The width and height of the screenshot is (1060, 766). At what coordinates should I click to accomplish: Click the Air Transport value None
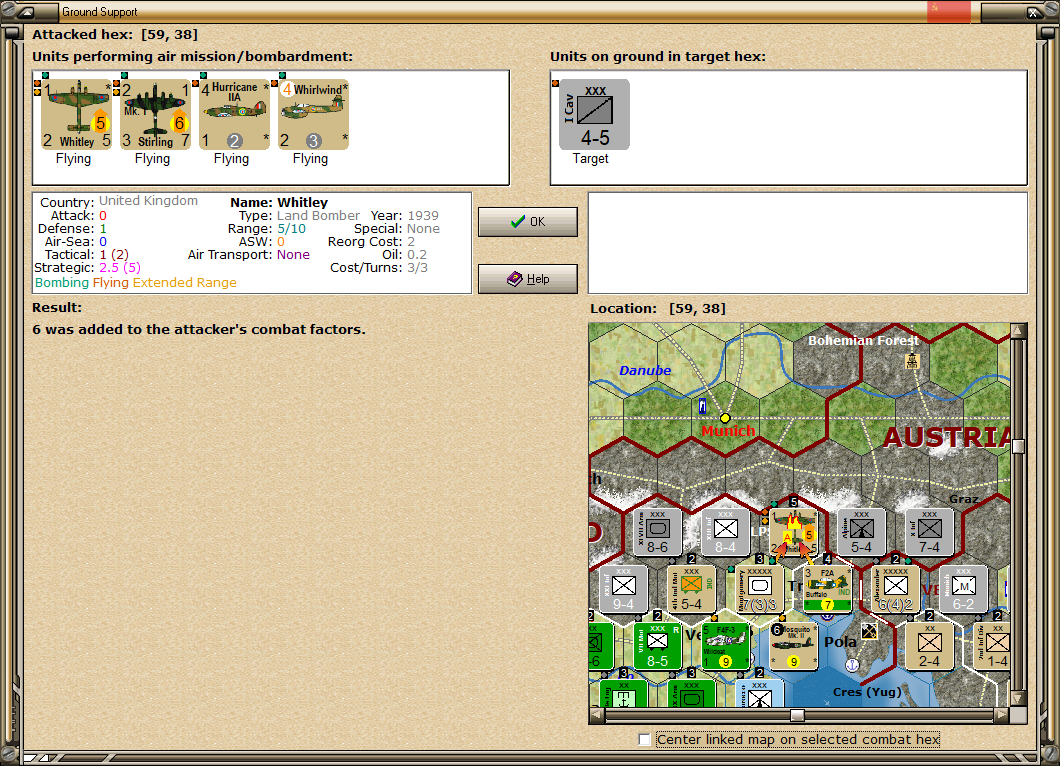(293, 255)
